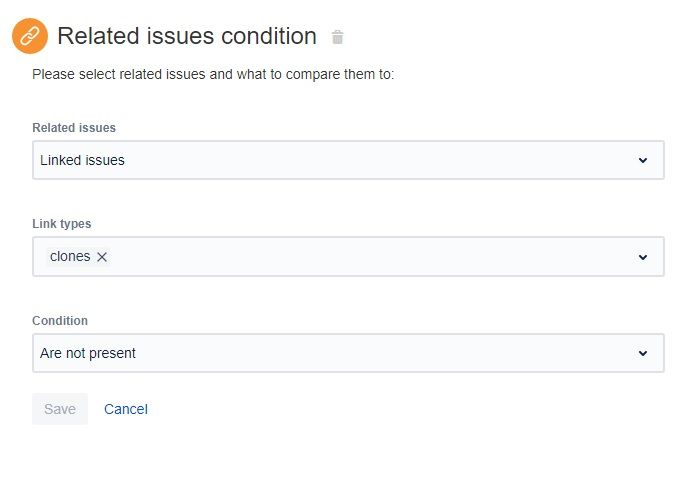Open the 'Linked issues' dropdown
The width and height of the screenshot is (700, 494).
[x=348, y=160]
